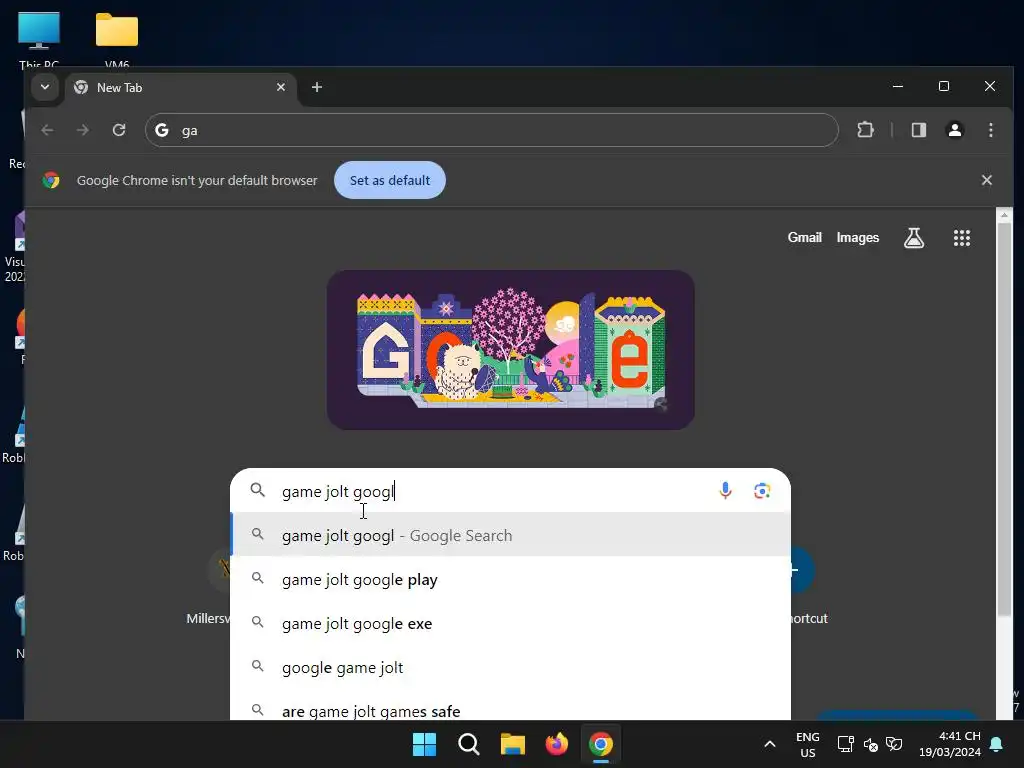The image size is (1024, 768).
Task: Close the New Tab tab
Action: pos(281,87)
